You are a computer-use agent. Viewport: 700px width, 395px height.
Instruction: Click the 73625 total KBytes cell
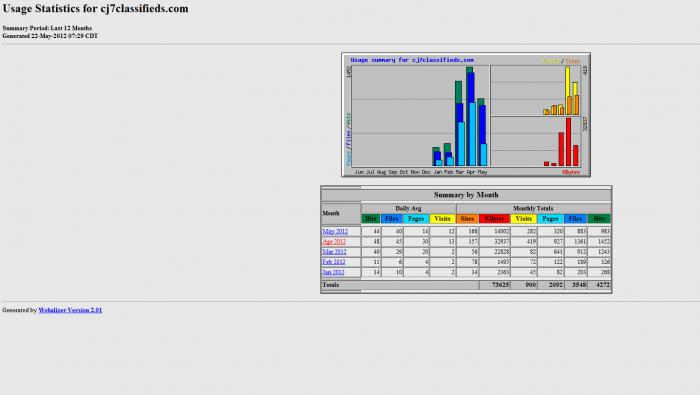pos(495,285)
